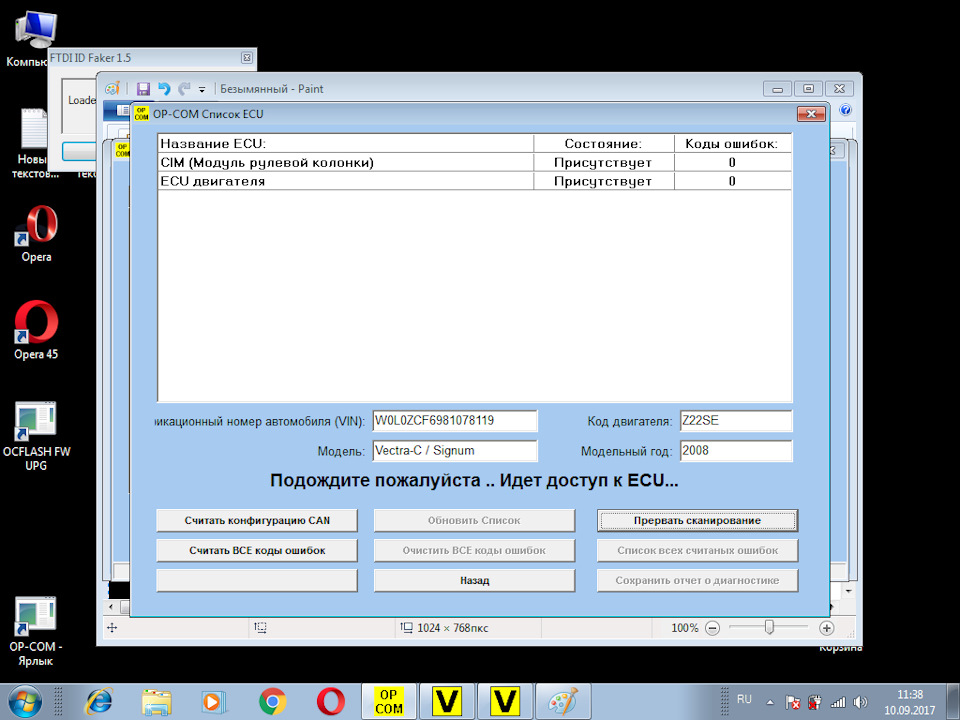Click the Коды ошибок column header
The image size is (960, 720).
point(733,144)
